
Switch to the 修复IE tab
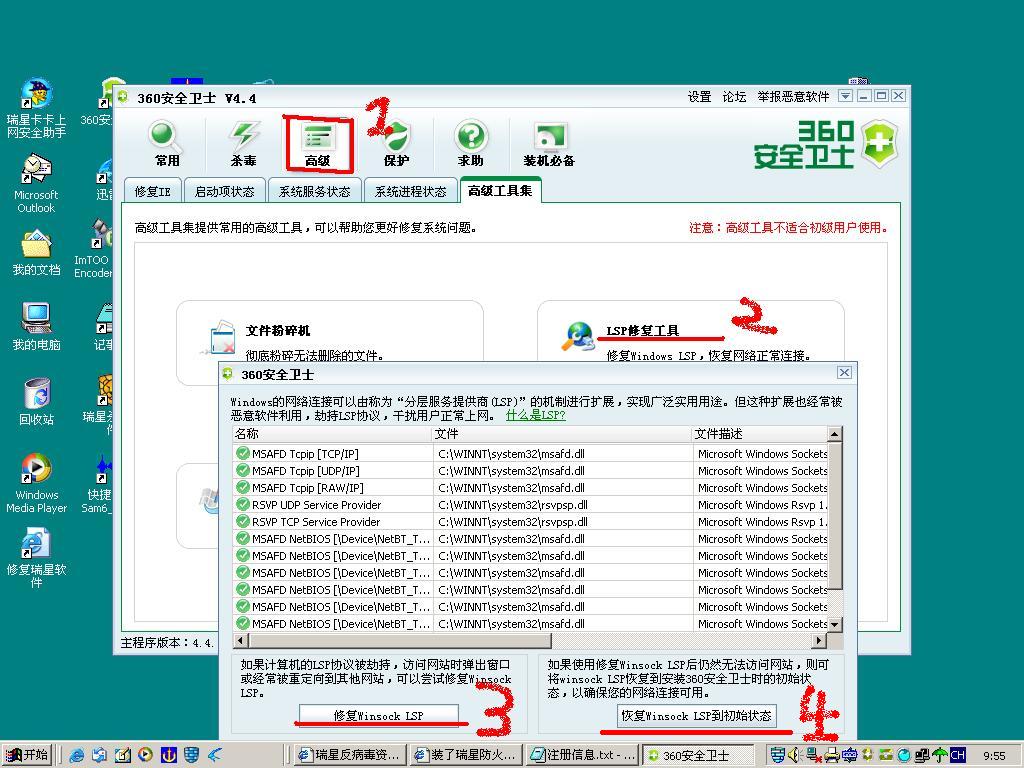click(x=152, y=191)
